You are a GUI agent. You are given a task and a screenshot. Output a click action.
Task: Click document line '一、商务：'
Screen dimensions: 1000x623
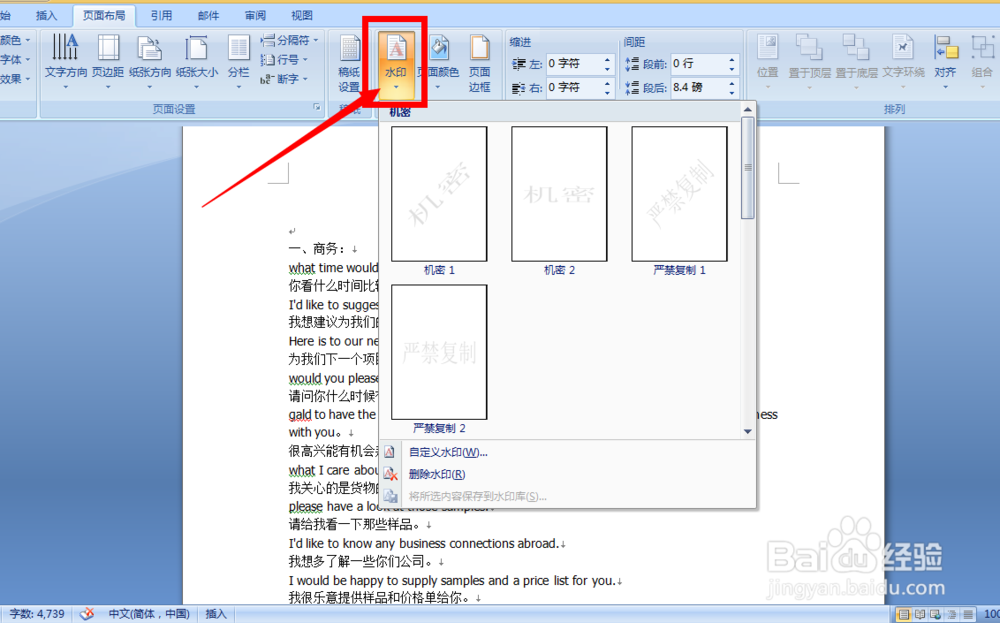317,249
